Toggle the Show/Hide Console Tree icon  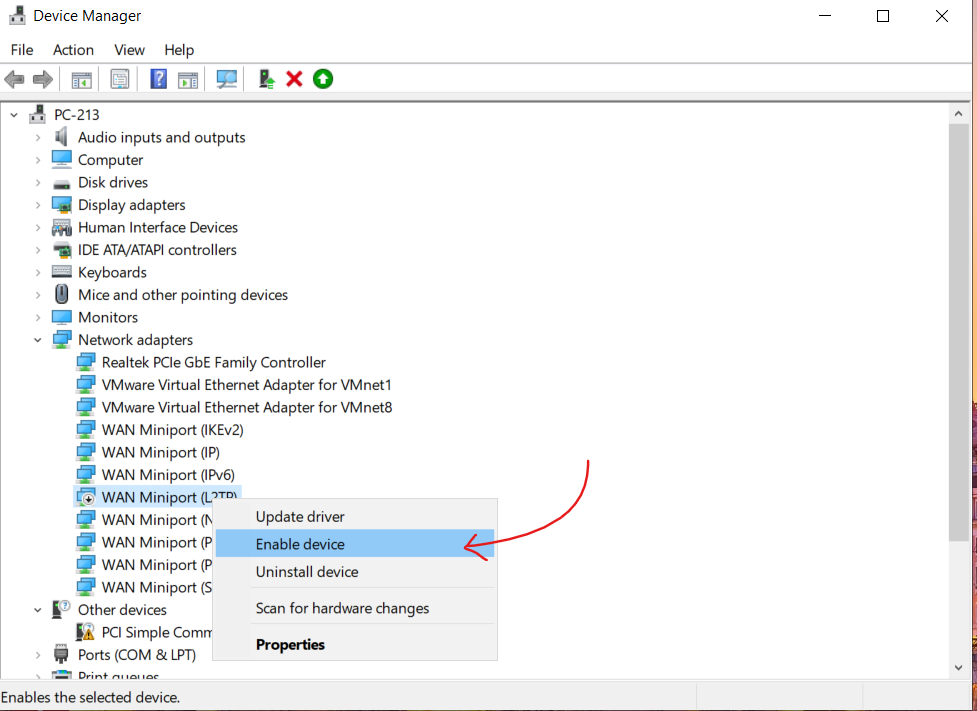coord(82,79)
